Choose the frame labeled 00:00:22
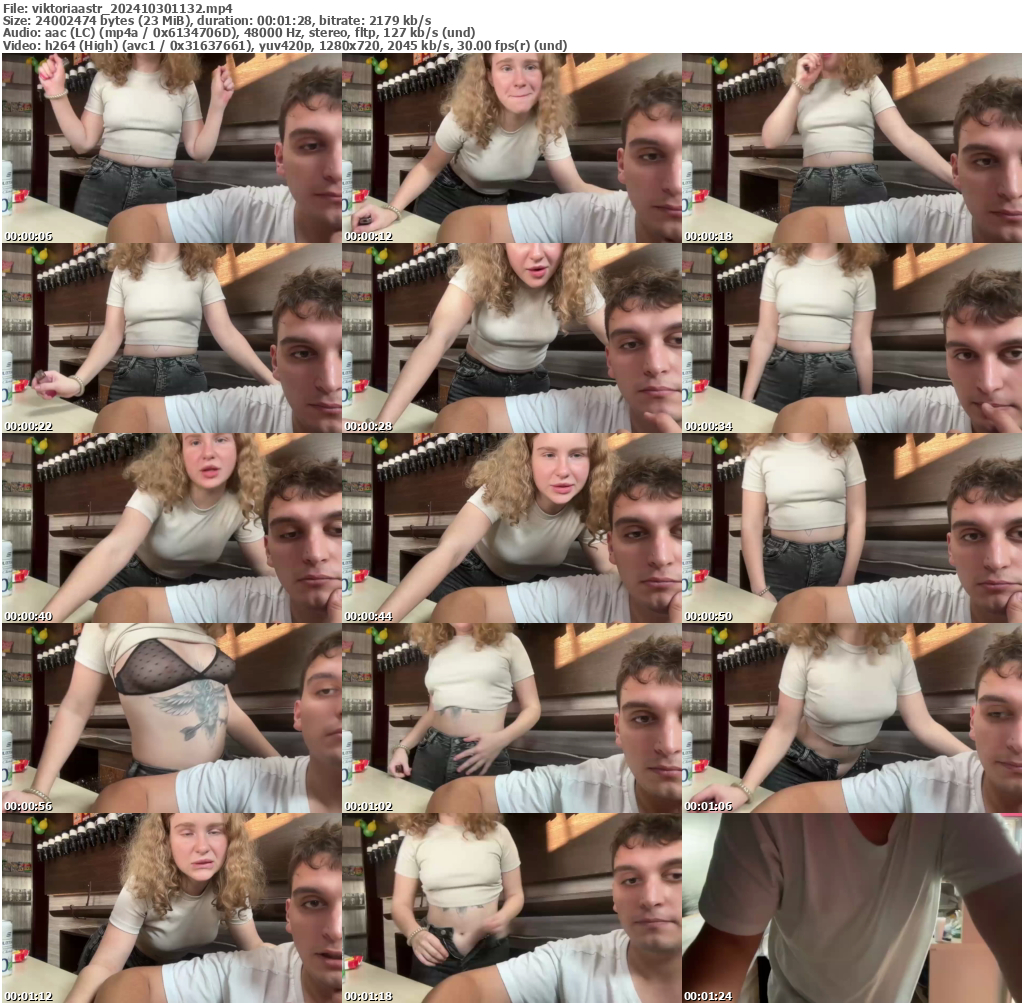The image size is (1024, 1003). coord(171,338)
